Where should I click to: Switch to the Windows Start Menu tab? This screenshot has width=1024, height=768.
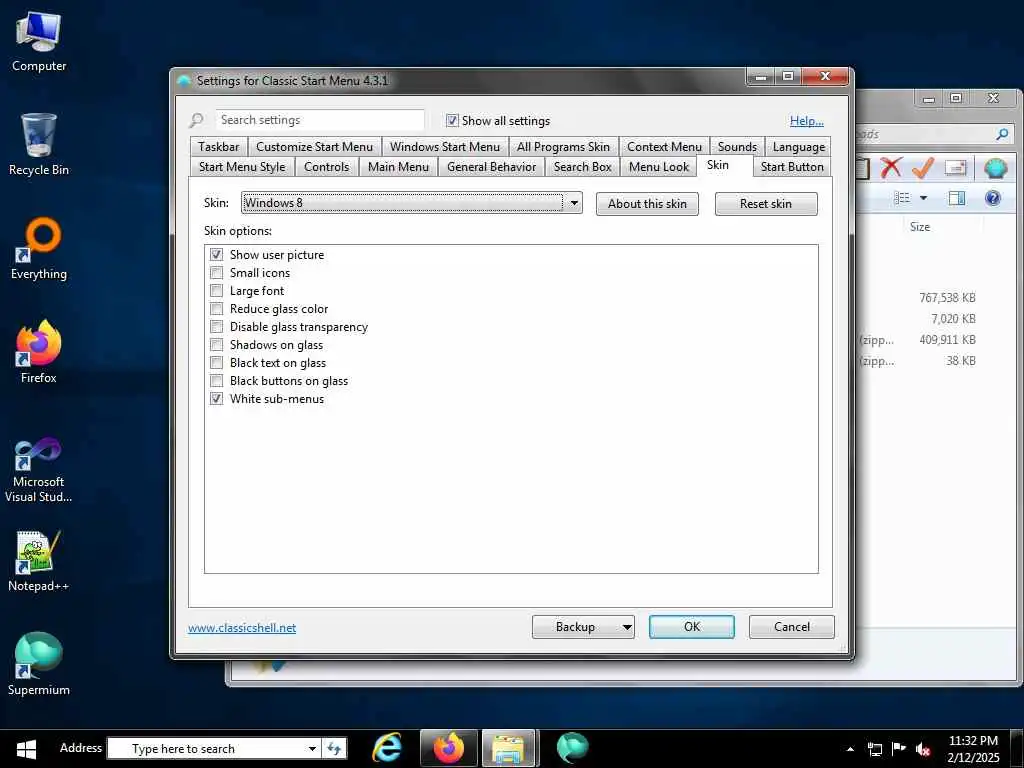tap(445, 147)
